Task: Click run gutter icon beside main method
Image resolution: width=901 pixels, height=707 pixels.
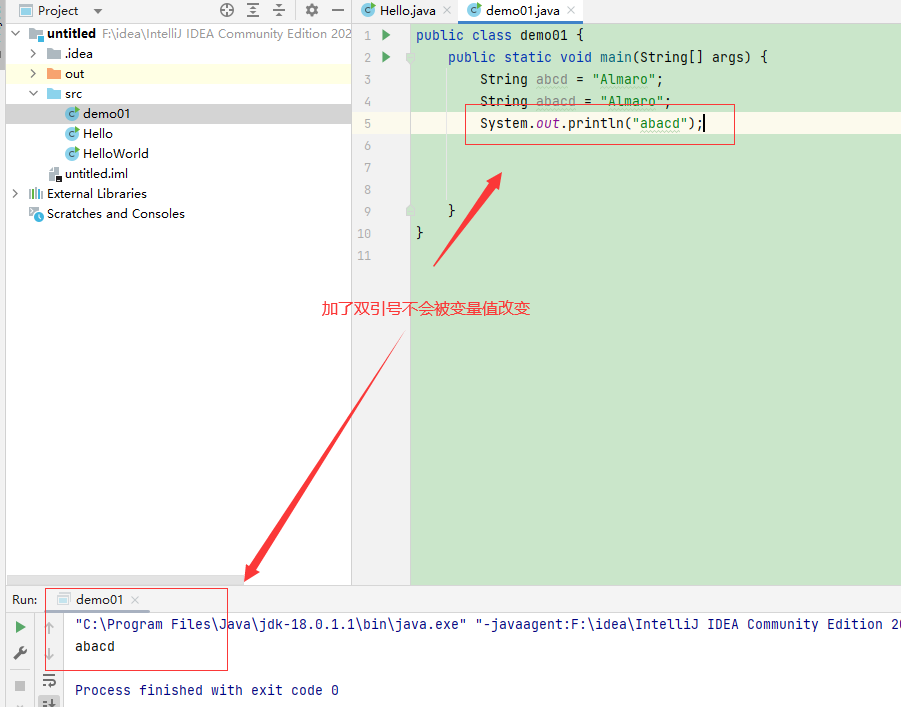Action: coord(386,57)
